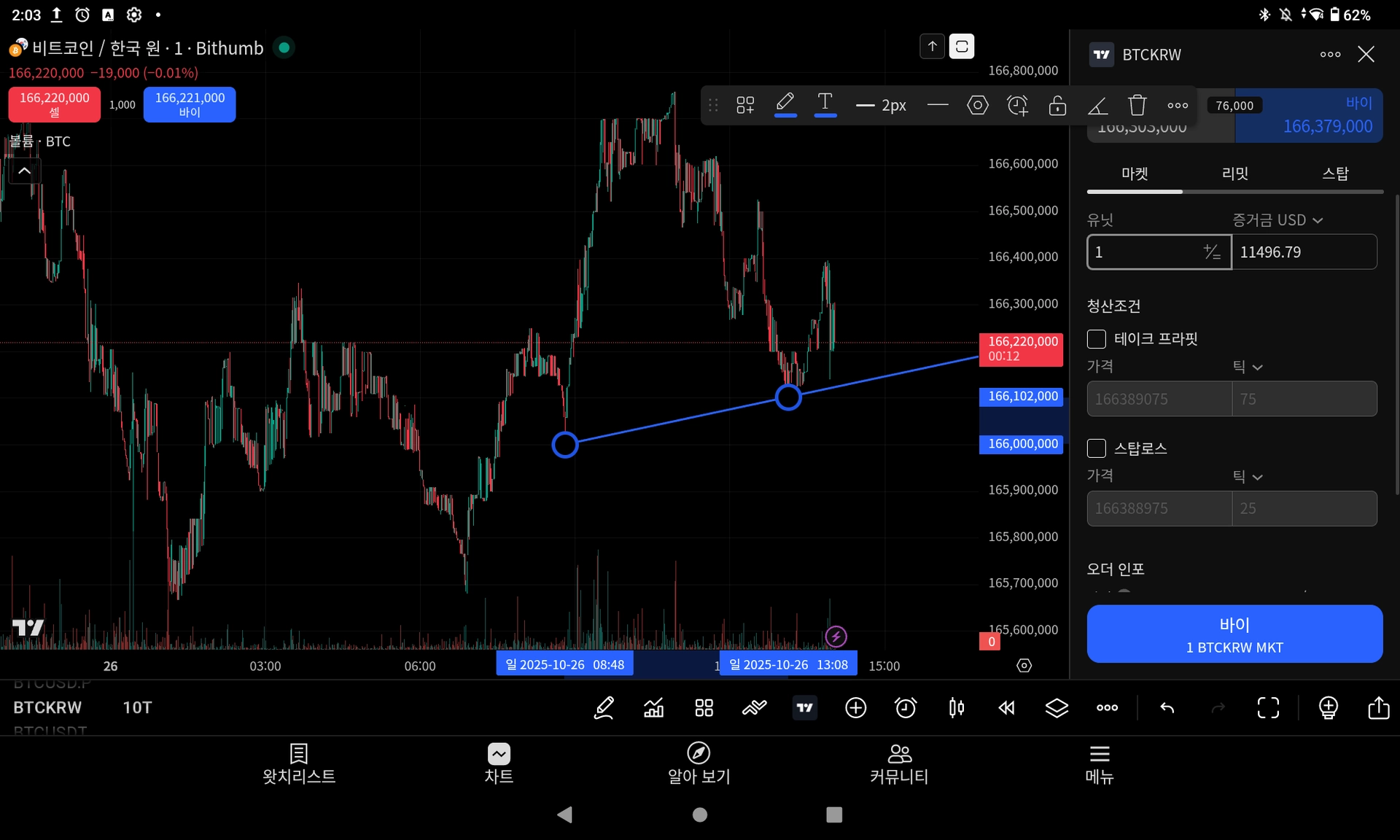Click the red 셀 166,220,000 button
Image resolution: width=1400 pixels, height=840 pixels.
55,104
